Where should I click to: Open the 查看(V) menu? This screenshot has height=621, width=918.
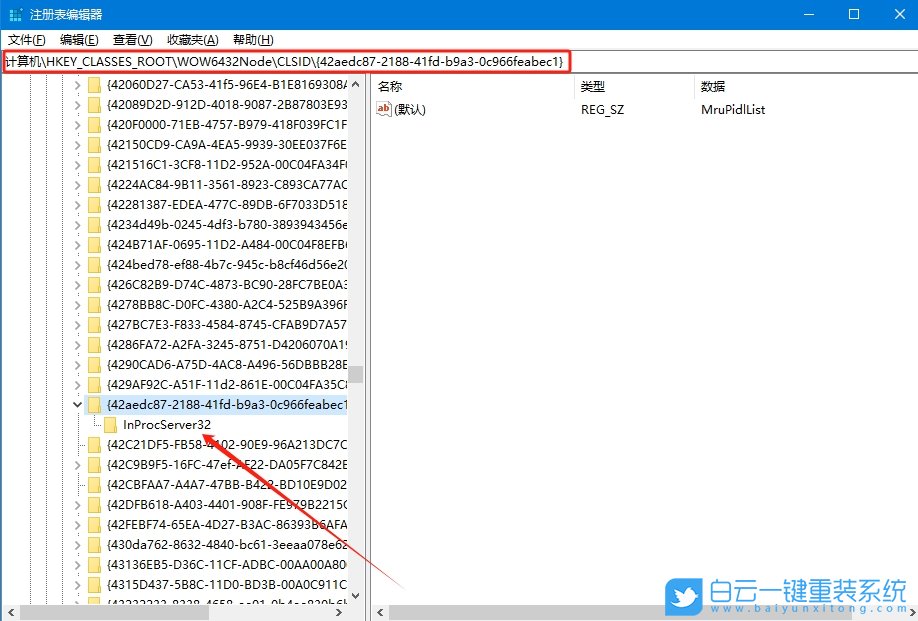[132, 40]
